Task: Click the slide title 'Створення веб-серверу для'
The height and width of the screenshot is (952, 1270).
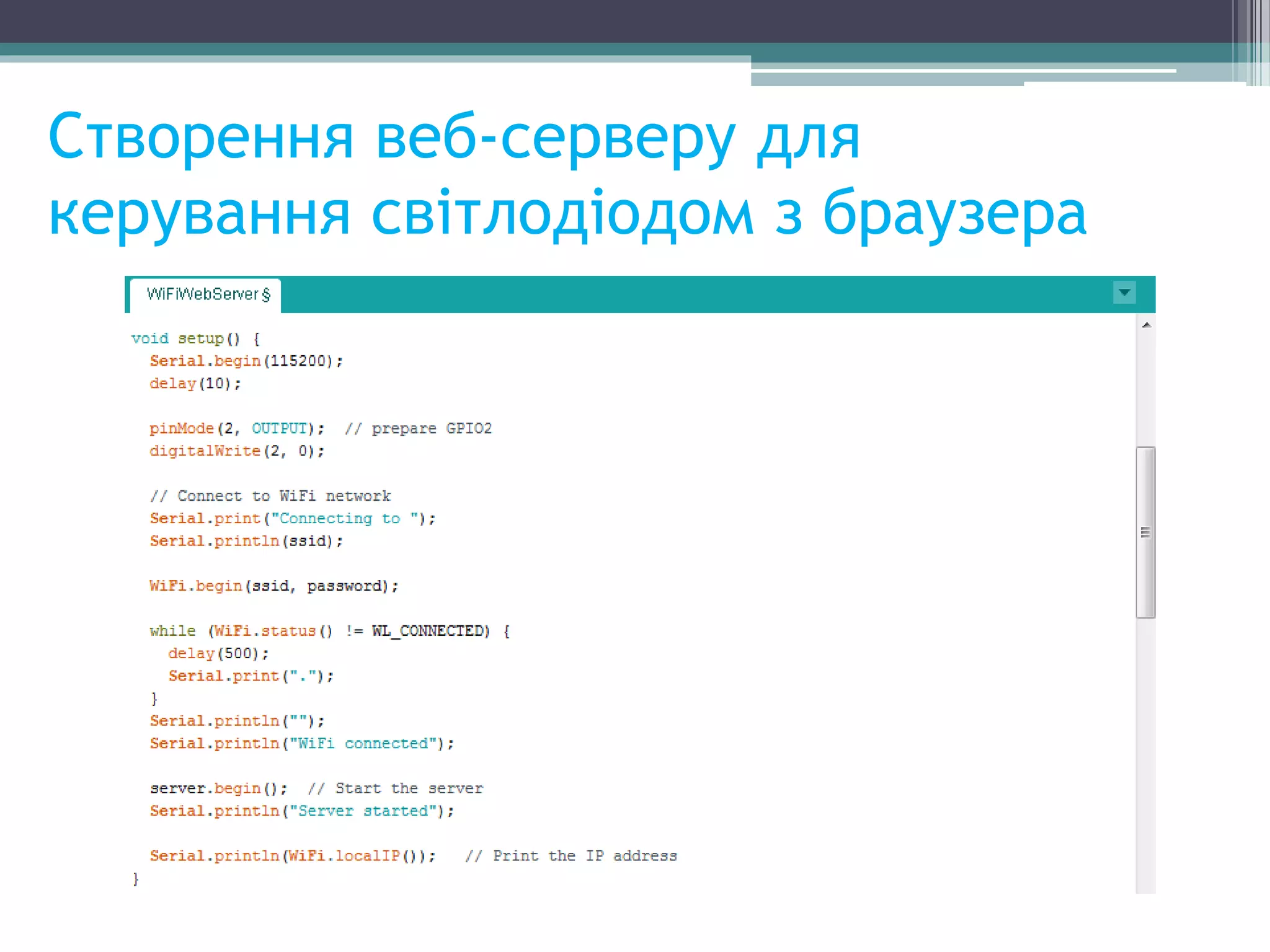Action: click(x=454, y=138)
